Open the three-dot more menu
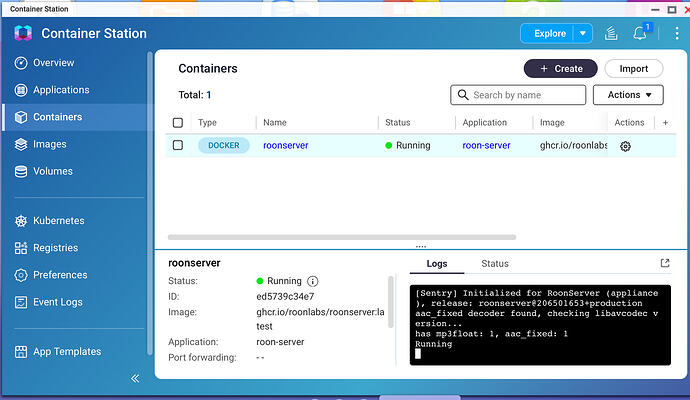Image resolution: width=690 pixels, height=400 pixels. click(x=677, y=33)
